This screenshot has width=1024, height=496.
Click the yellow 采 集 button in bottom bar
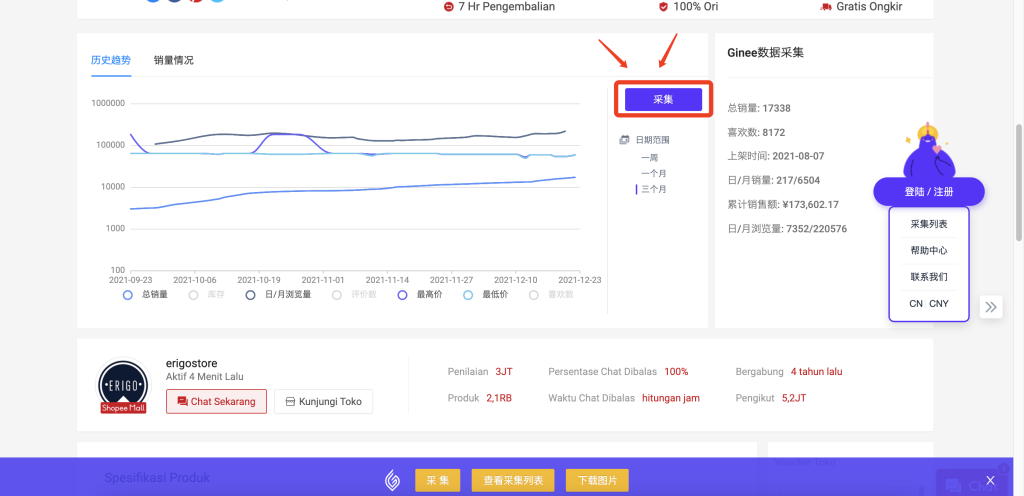(438, 481)
